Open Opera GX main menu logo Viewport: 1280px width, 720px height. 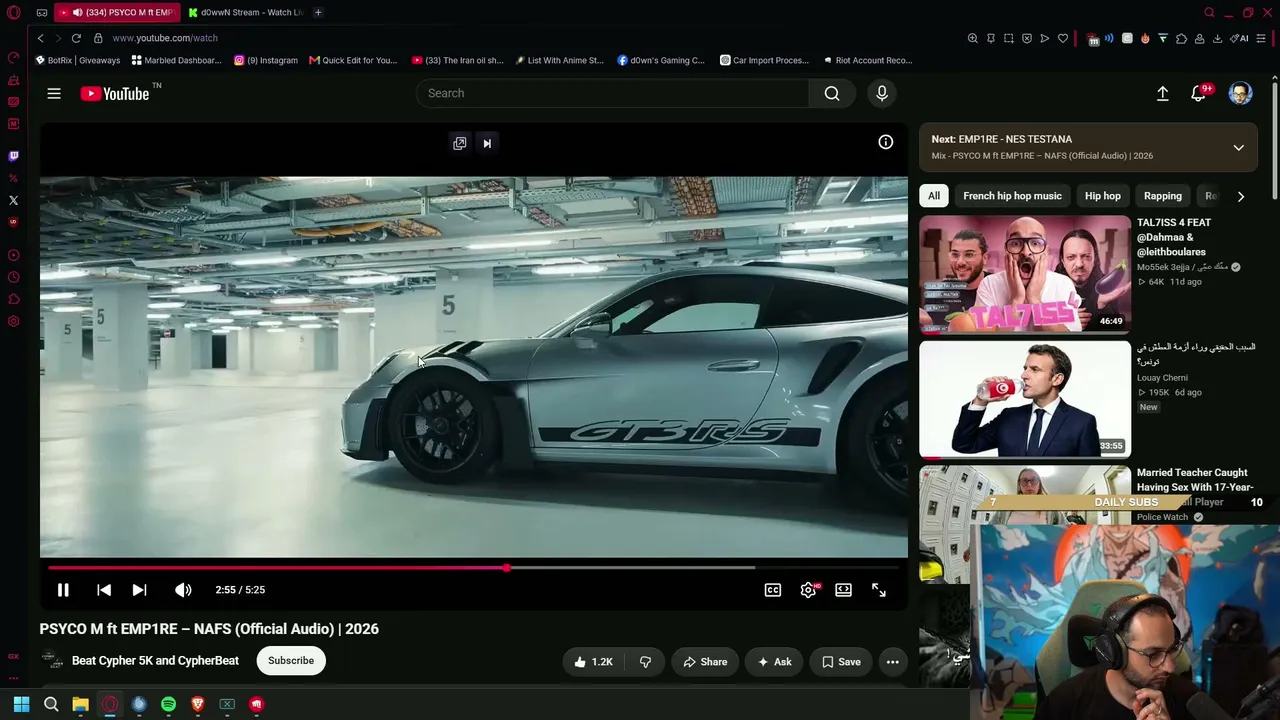point(13,13)
